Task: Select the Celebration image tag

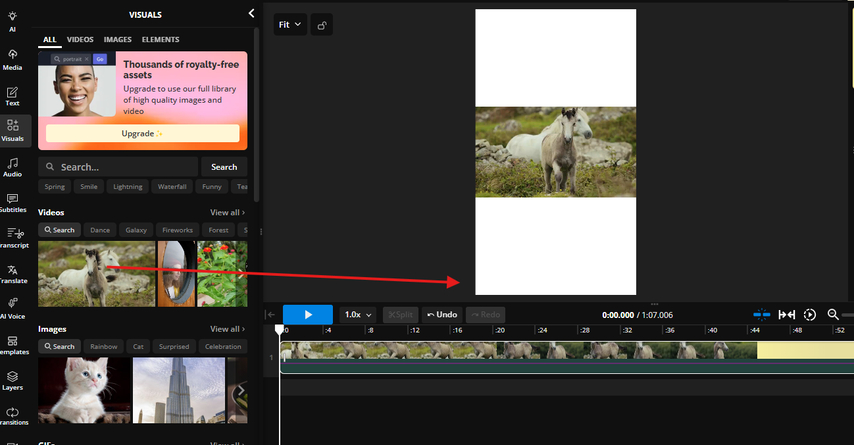Action: [x=223, y=346]
